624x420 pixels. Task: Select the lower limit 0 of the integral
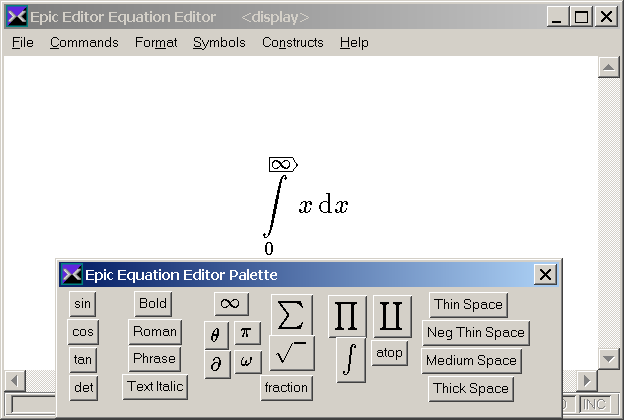(269, 249)
